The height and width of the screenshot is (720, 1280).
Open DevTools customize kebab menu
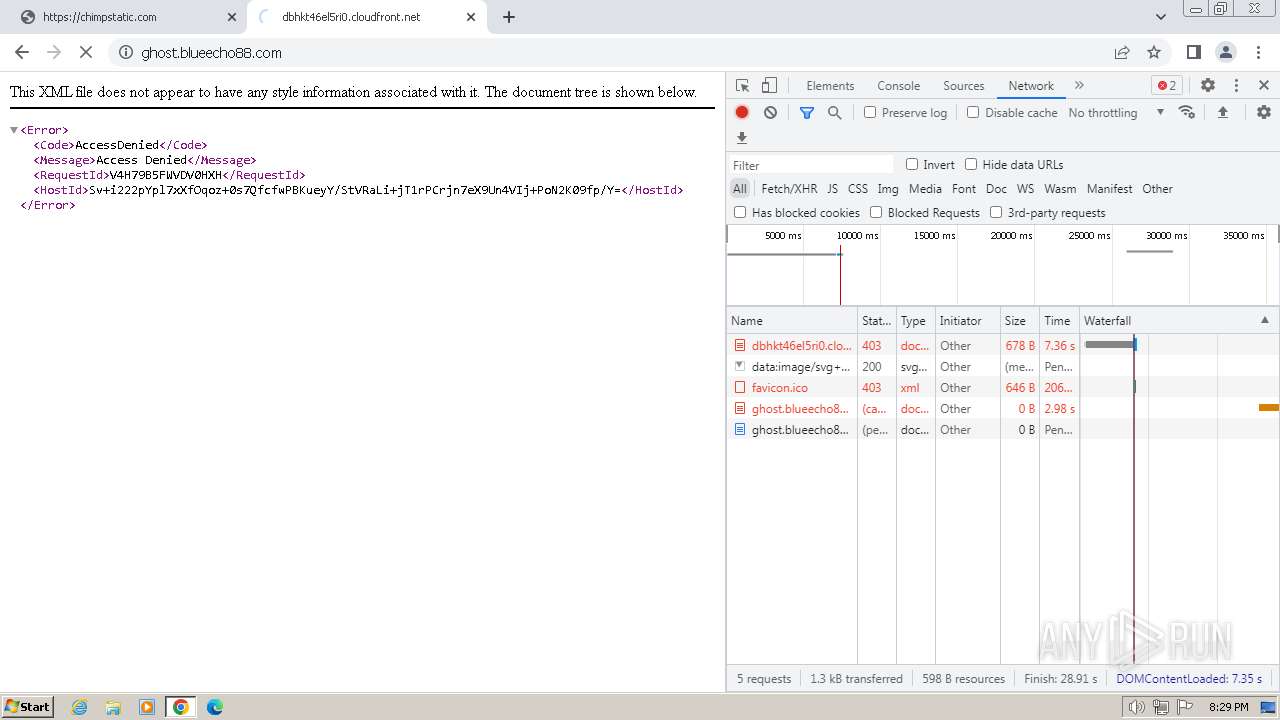[x=1236, y=86]
